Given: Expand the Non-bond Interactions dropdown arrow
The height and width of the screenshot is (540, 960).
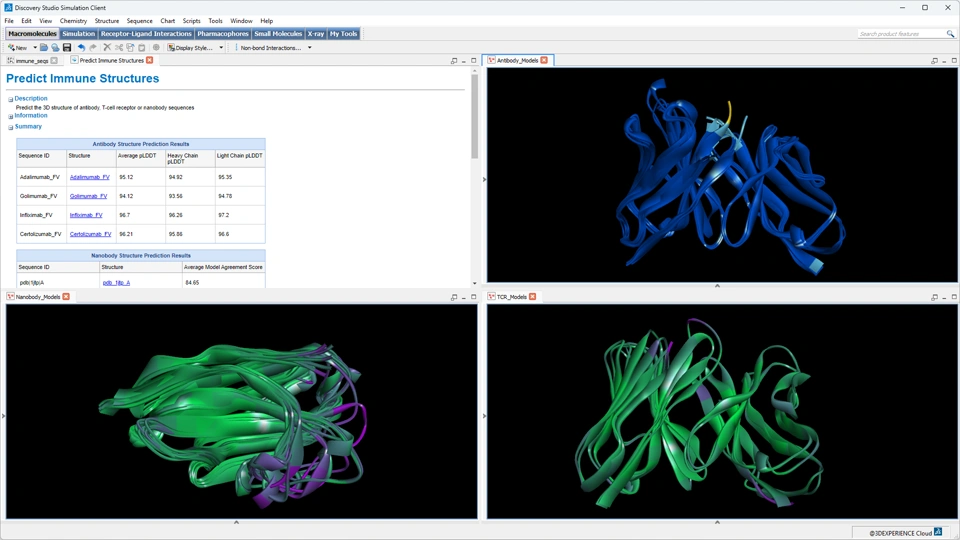Looking at the screenshot, I should 309,47.
